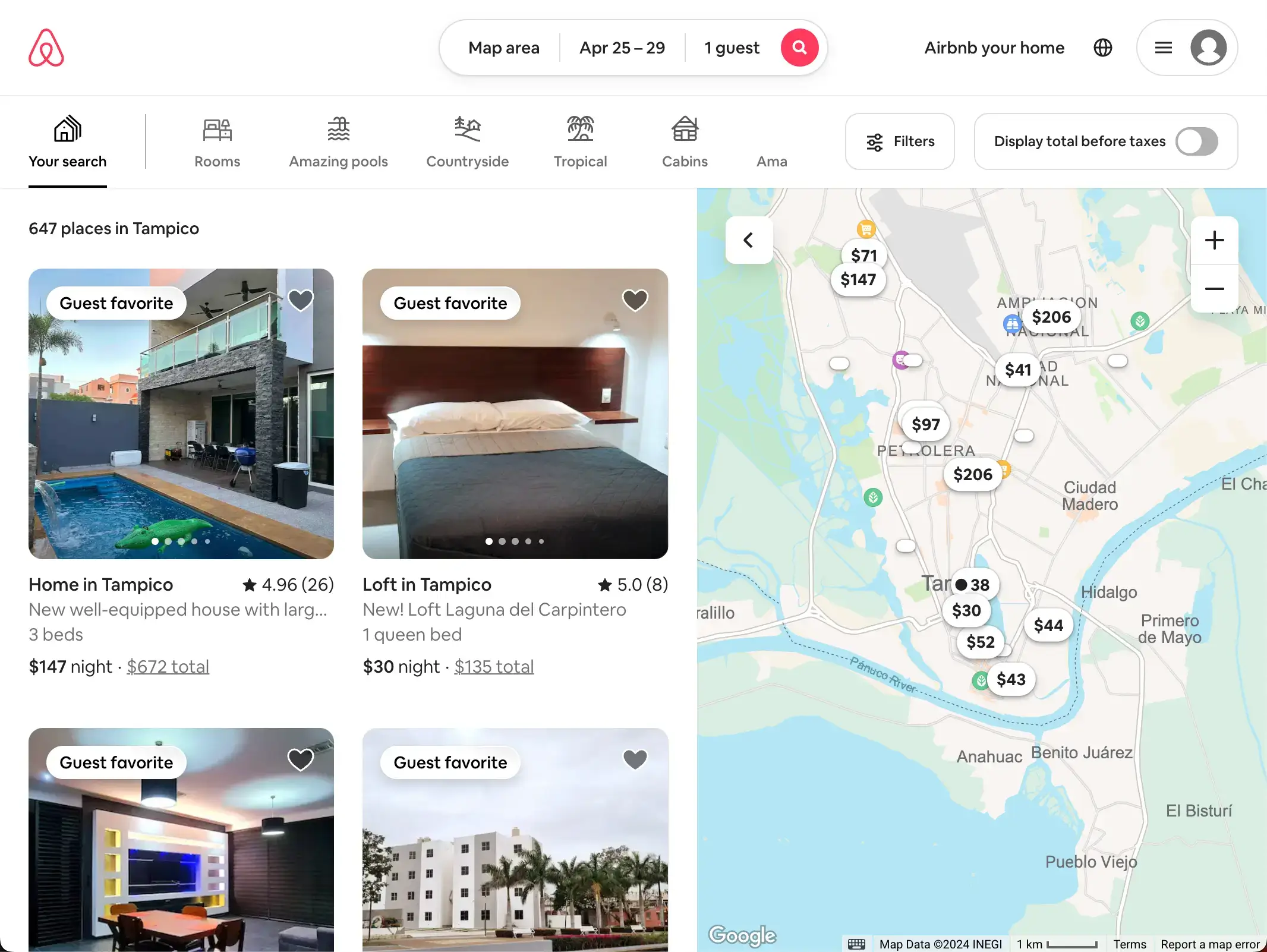Screen dimensions: 1267x952
Task: Open the Apr 25–29 date picker dropdown
Action: (622, 47)
